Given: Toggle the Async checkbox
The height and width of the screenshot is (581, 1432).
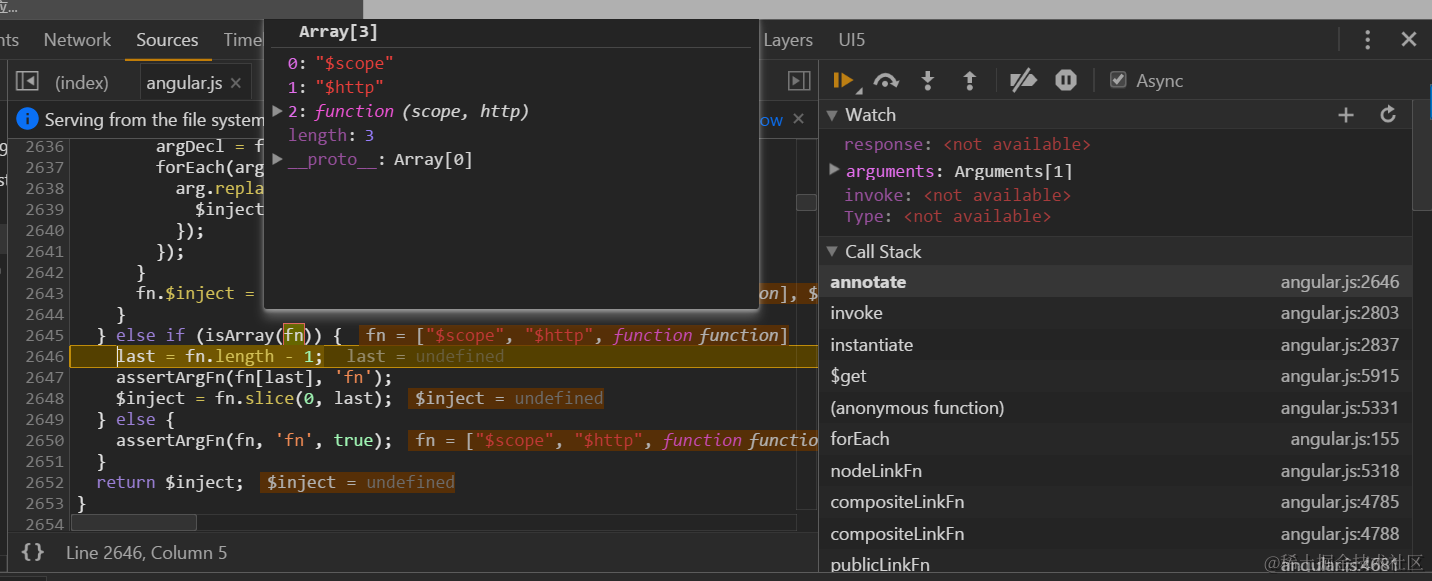Looking at the screenshot, I should (1119, 80).
